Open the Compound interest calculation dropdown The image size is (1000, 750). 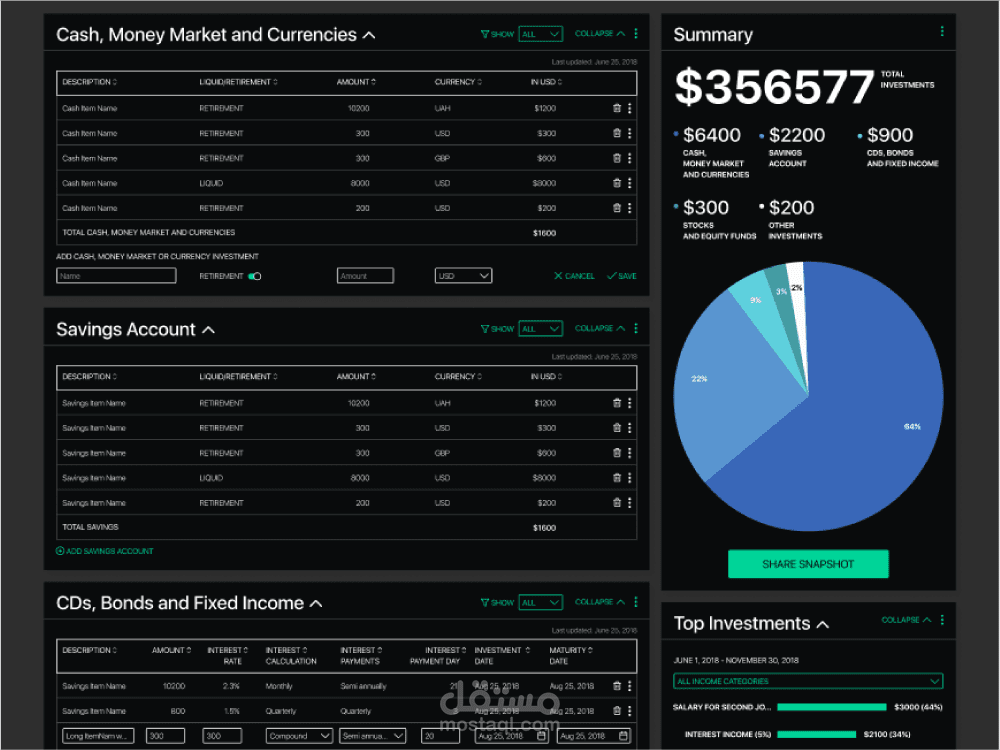tap(299, 736)
